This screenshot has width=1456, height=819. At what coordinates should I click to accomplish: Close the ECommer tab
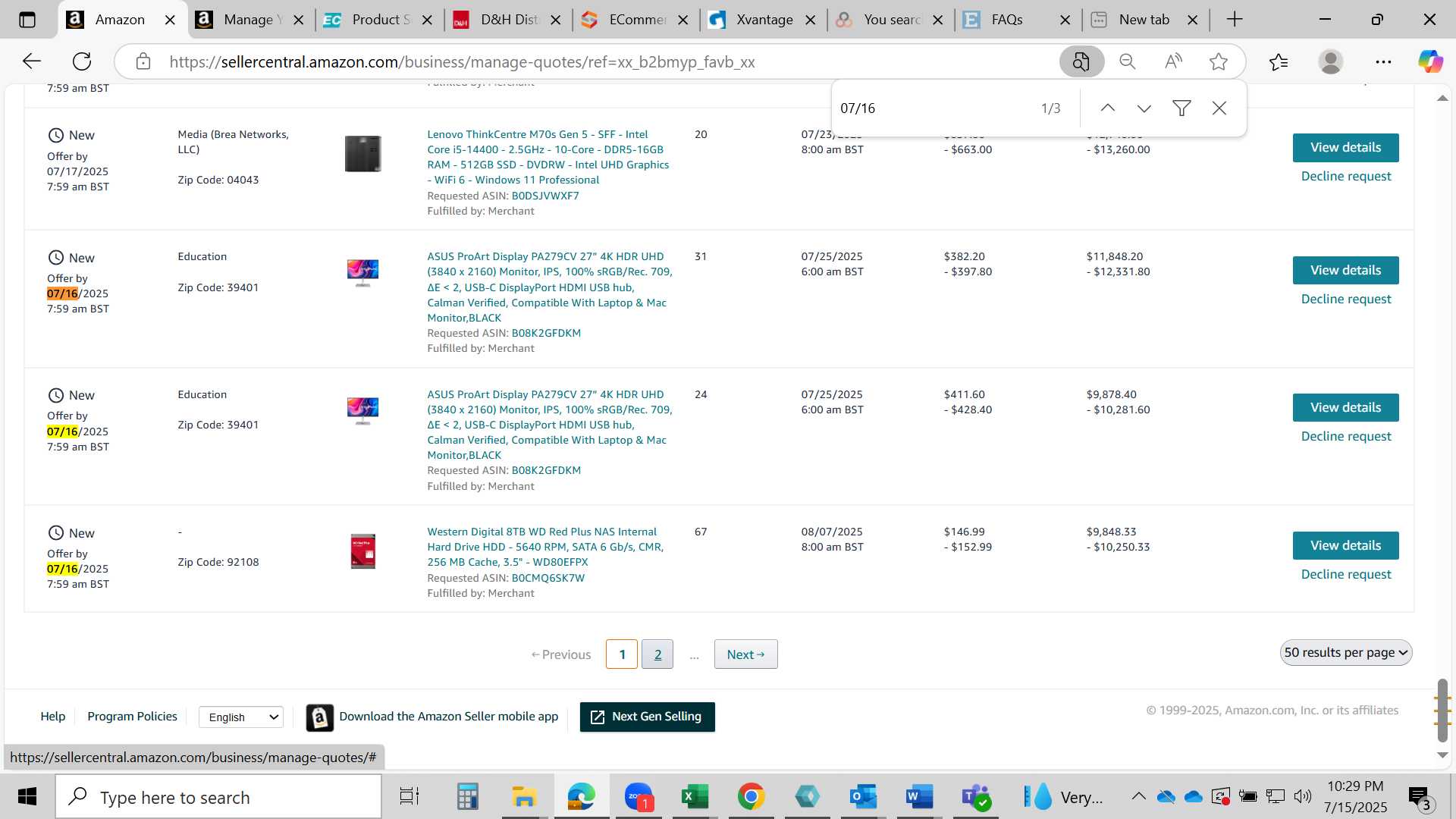683,20
